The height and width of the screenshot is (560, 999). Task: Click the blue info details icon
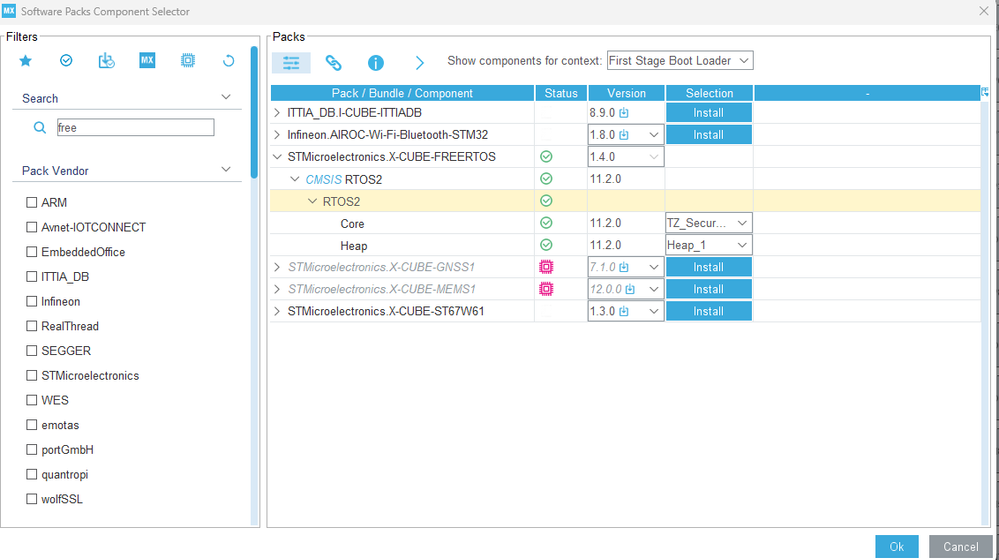click(376, 62)
